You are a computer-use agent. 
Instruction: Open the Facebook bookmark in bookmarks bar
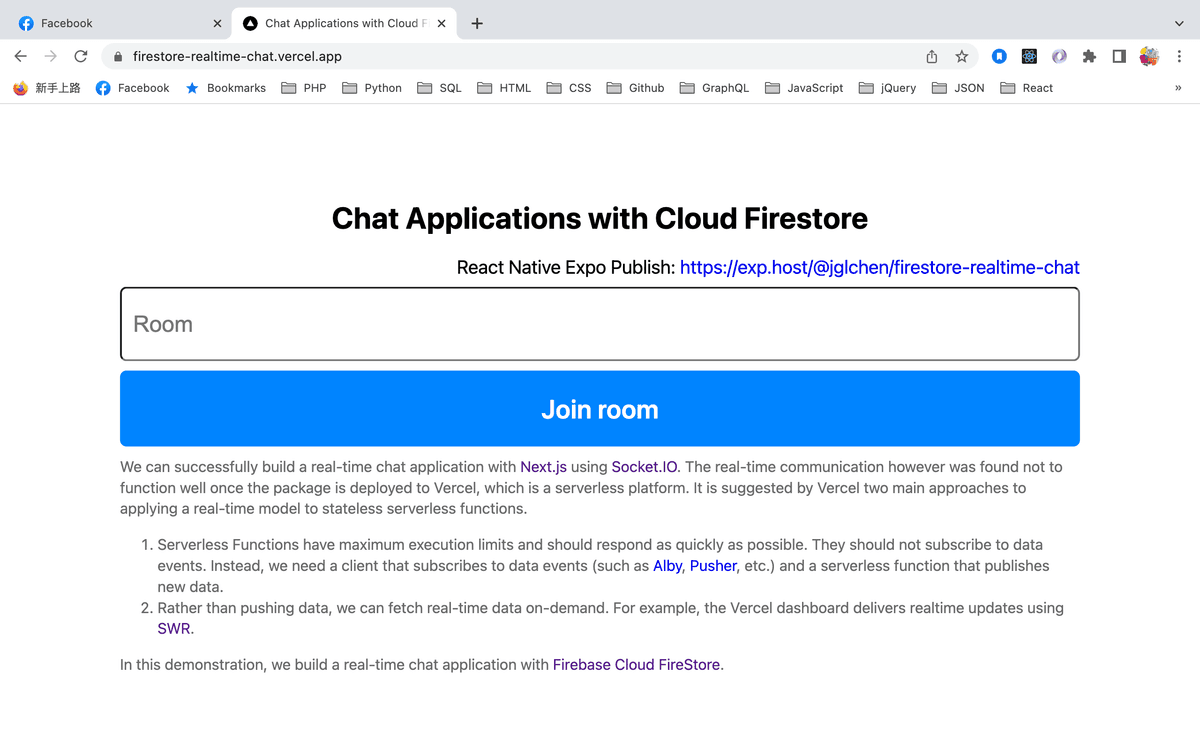point(133,88)
